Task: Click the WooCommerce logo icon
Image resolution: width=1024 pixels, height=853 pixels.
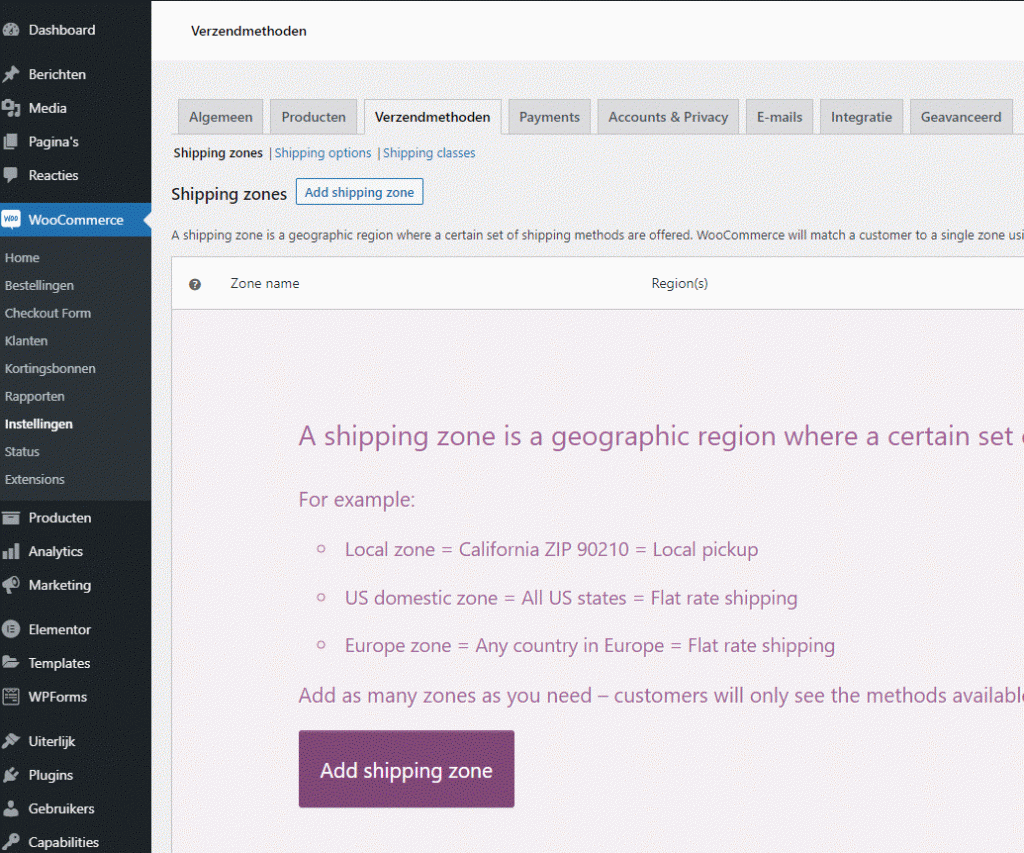Action: tap(11, 219)
